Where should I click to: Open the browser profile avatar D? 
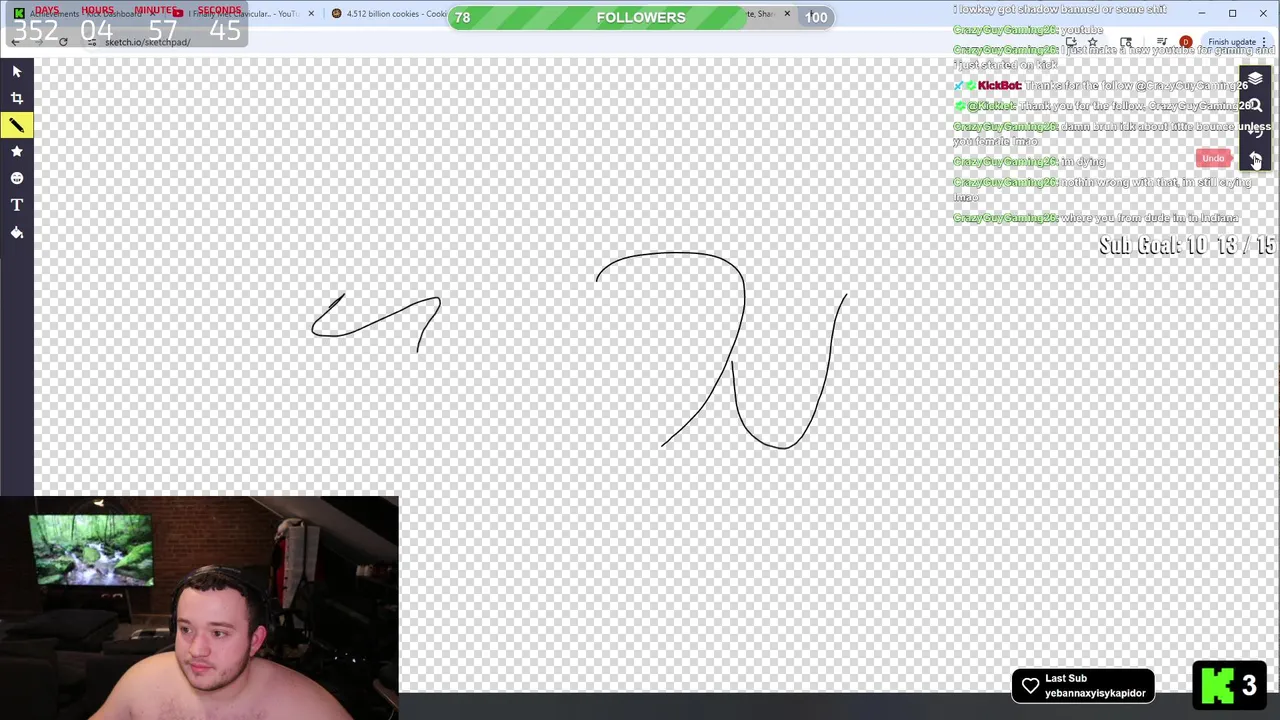[x=1185, y=42]
